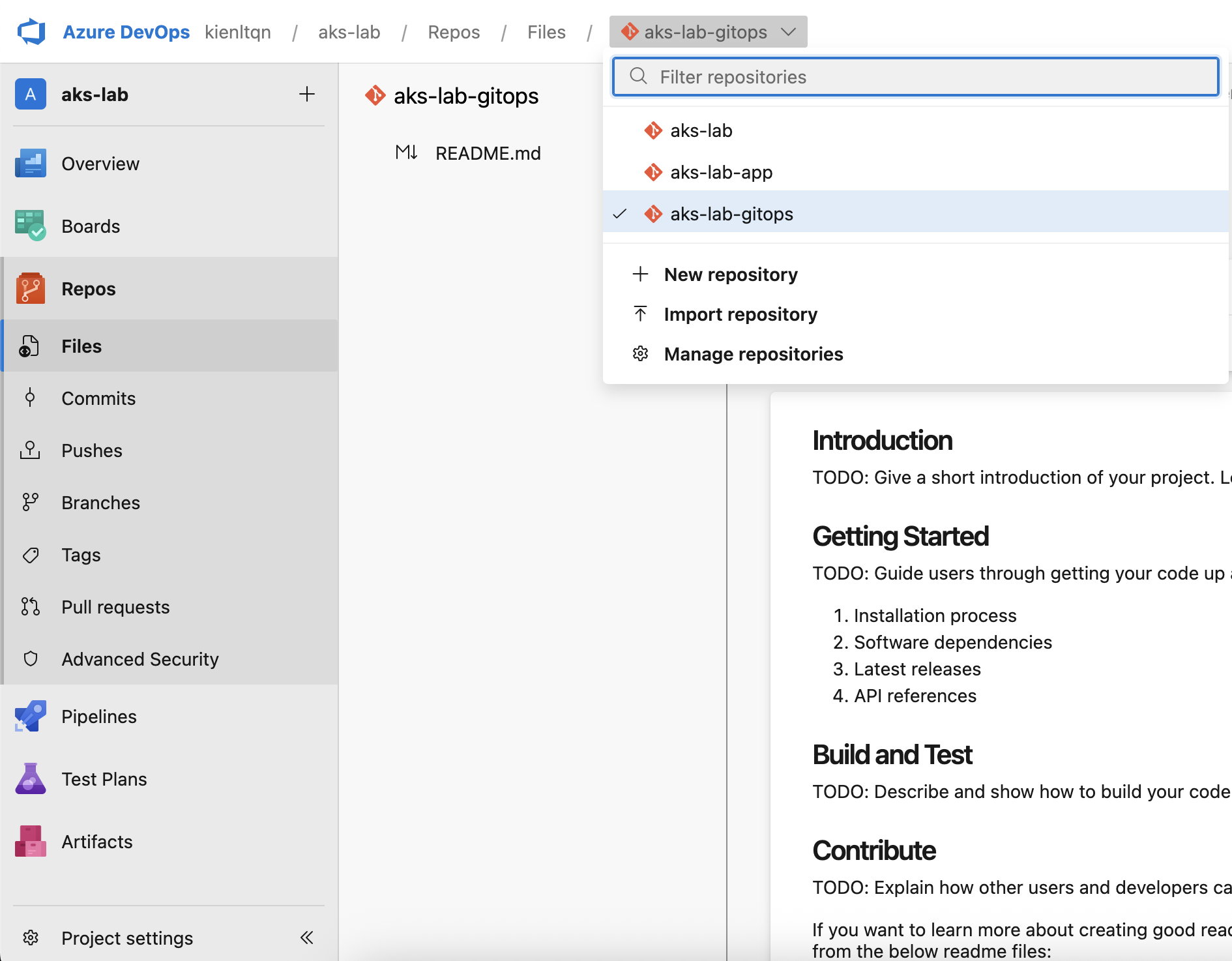The width and height of the screenshot is (1232, 961).
Task: Click the 'Latest releases' list item
Action: [x=917, y=669]
